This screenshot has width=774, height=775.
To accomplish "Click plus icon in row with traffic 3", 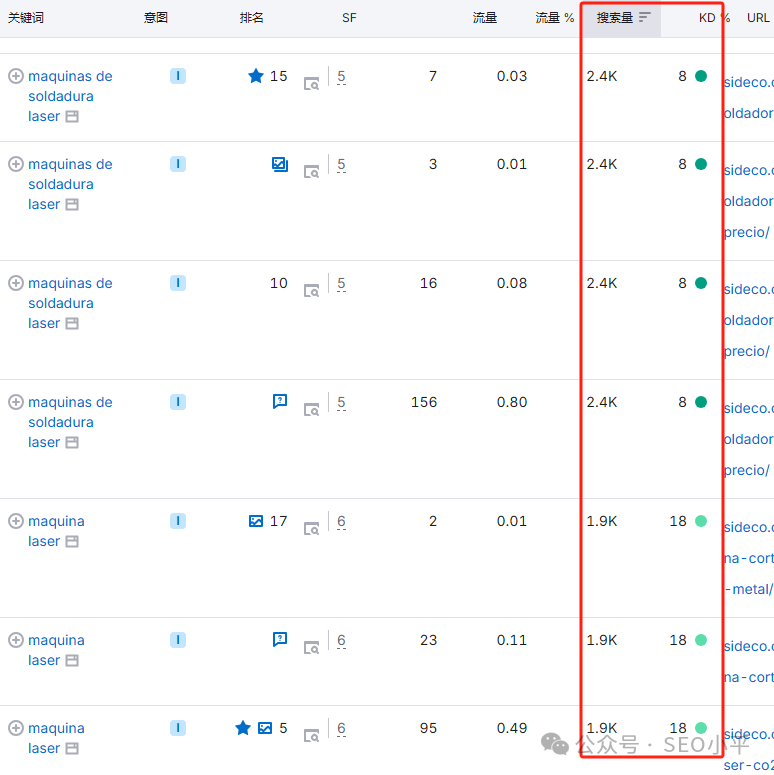I will pyautogui.click(x=16, y=164).
